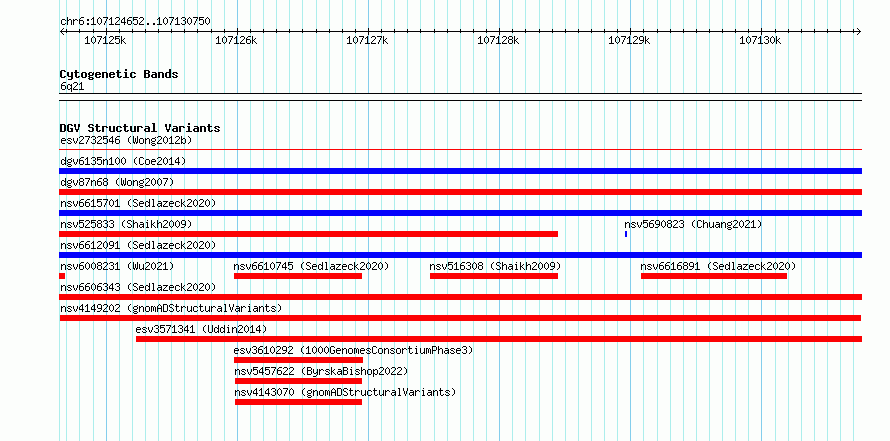
Task: Open the dgv87n68 (Wong2007) label
Action: coord(117,182)
